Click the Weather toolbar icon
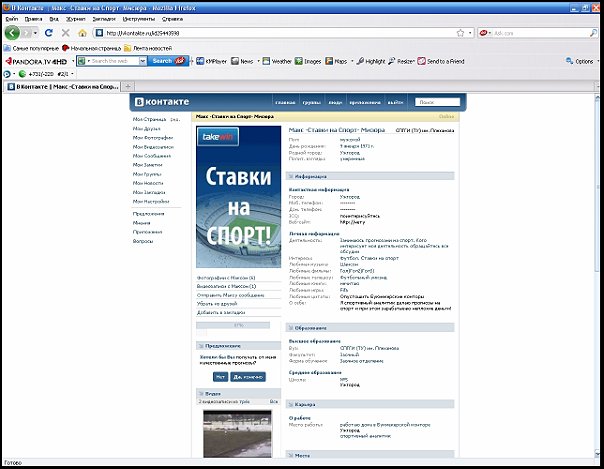Image resolution: width=604 pixels, height=469 pixels. pyautogui.click(x=277, y=61)
